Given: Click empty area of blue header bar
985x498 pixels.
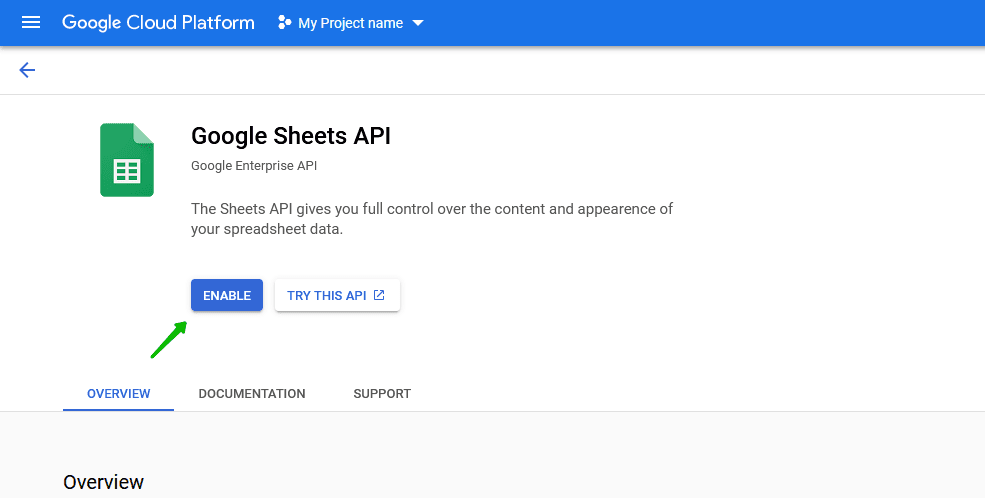Looking at the screenshot, I should 700,22.
